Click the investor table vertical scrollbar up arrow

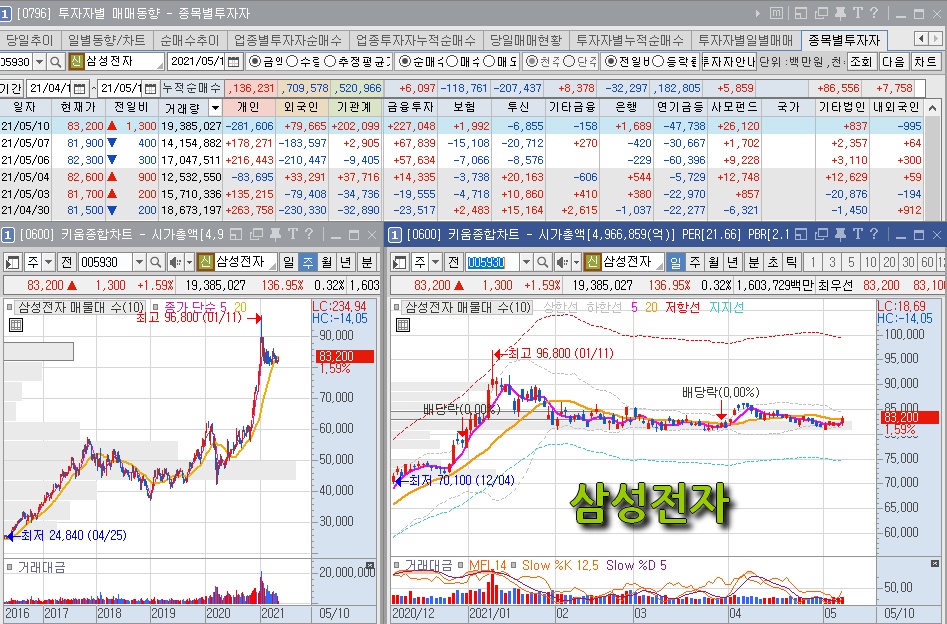pos(932,108)
